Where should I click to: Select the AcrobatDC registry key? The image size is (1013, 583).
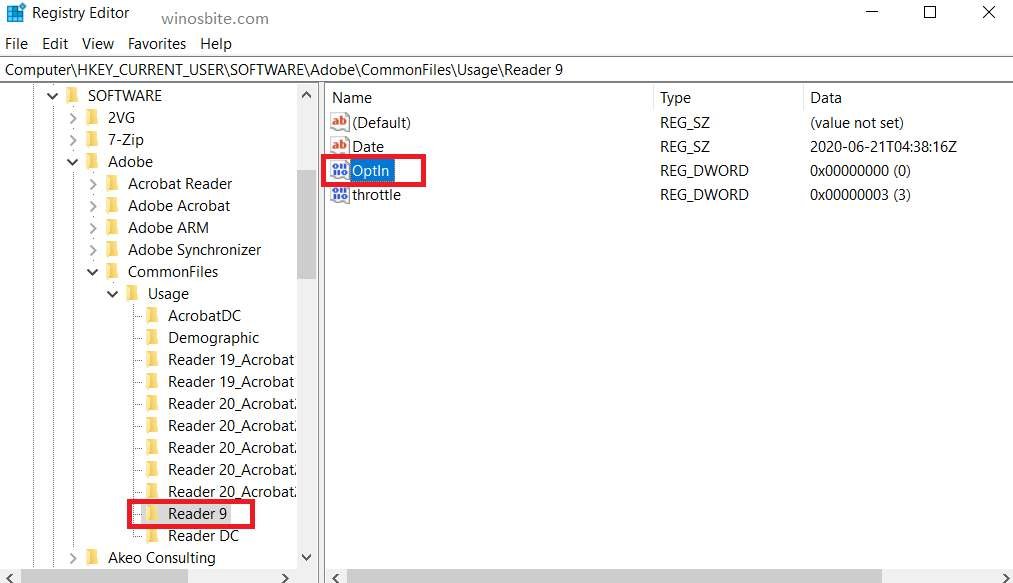152,315
